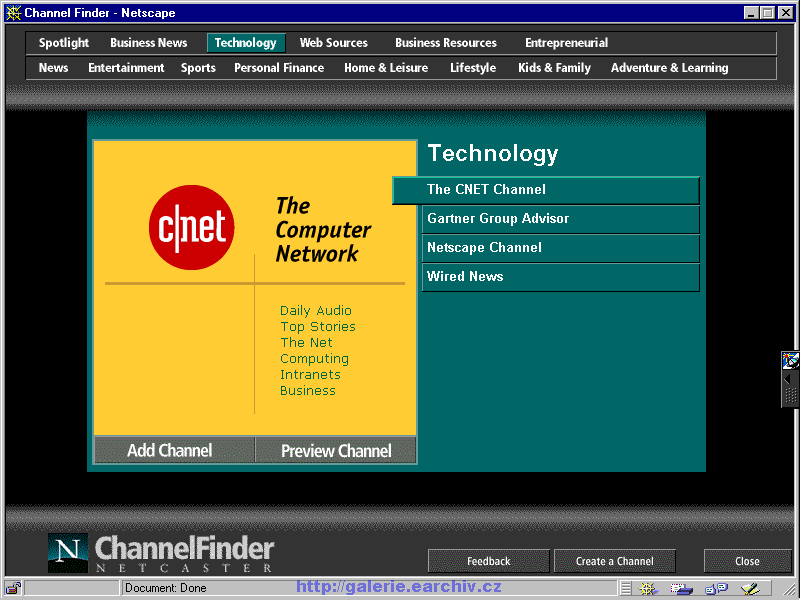Image resolution: width=800 pixels, height=600 pixels.
Task: Open the Personal Finance category
Action: point(279,68)
